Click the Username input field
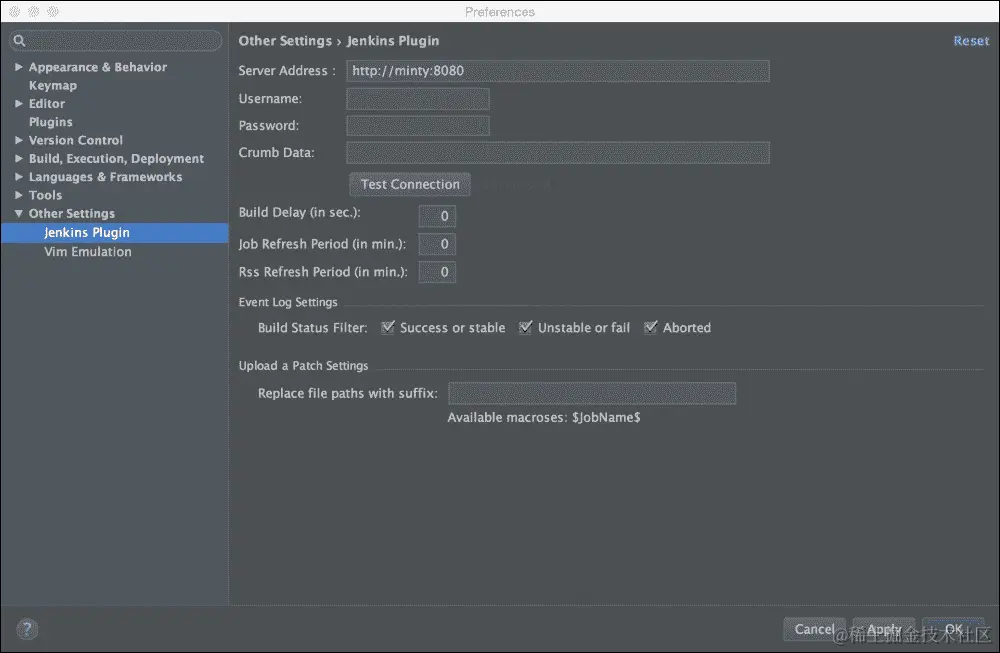Viewport: 1000px width, 653px height. [x=418, y=99]
